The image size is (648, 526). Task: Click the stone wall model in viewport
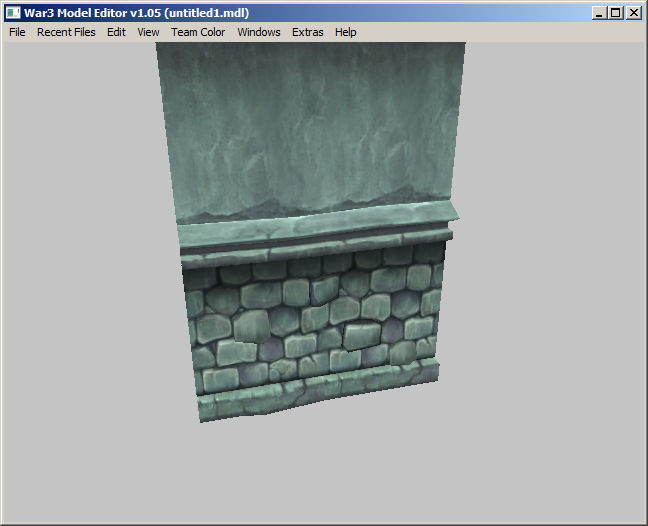[310, 231]
